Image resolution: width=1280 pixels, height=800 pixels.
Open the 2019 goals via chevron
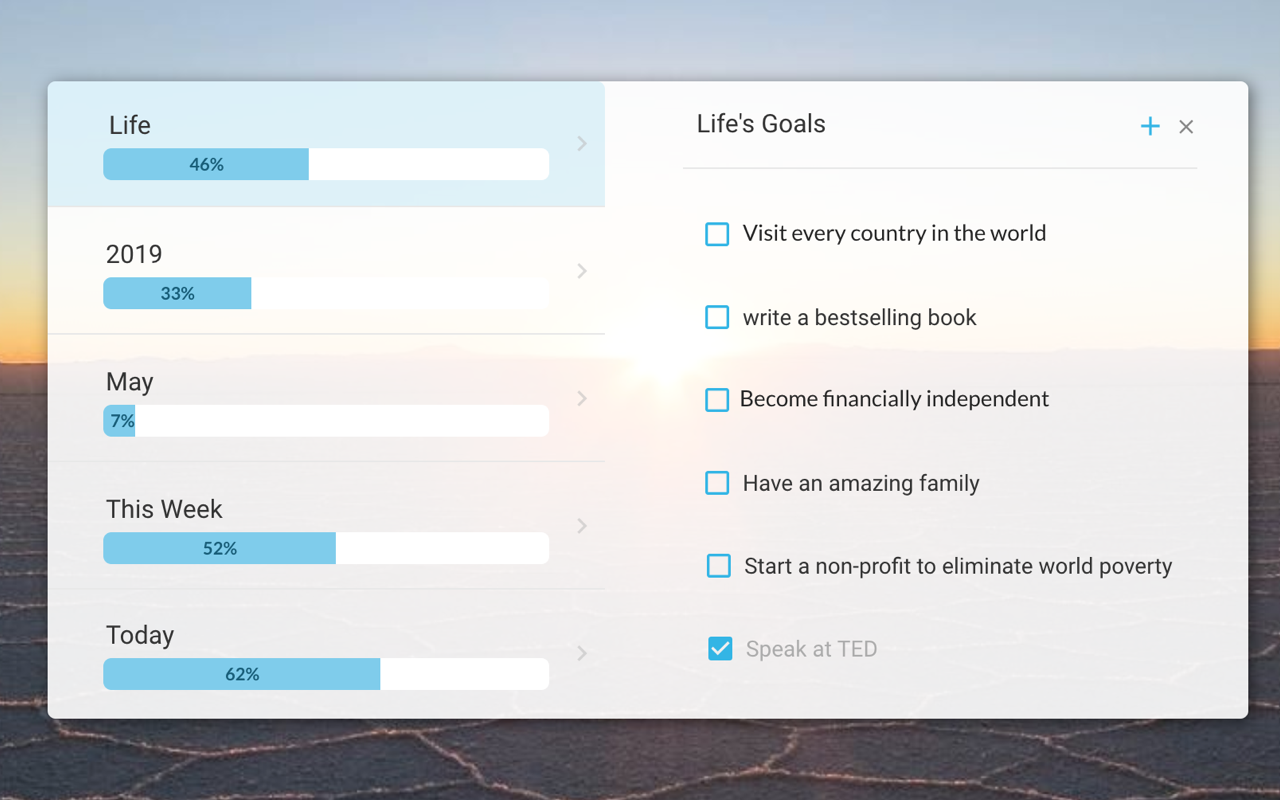(582, 271)
